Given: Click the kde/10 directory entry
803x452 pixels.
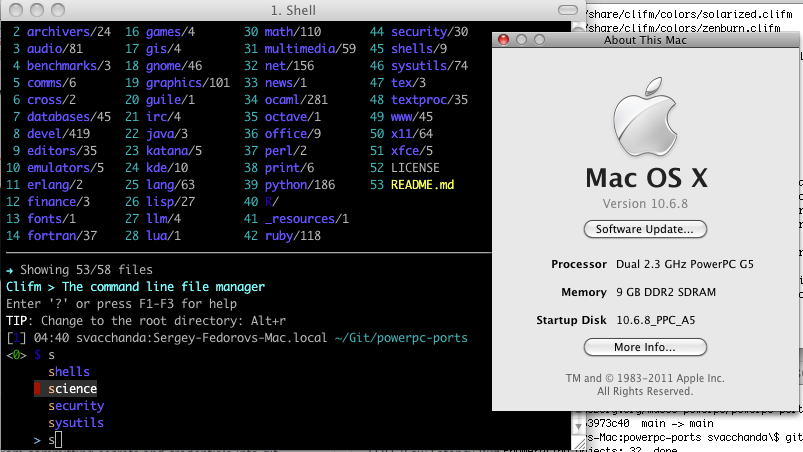Looking at the screenshot, I should pyautogui.click(x=167, y=167).
